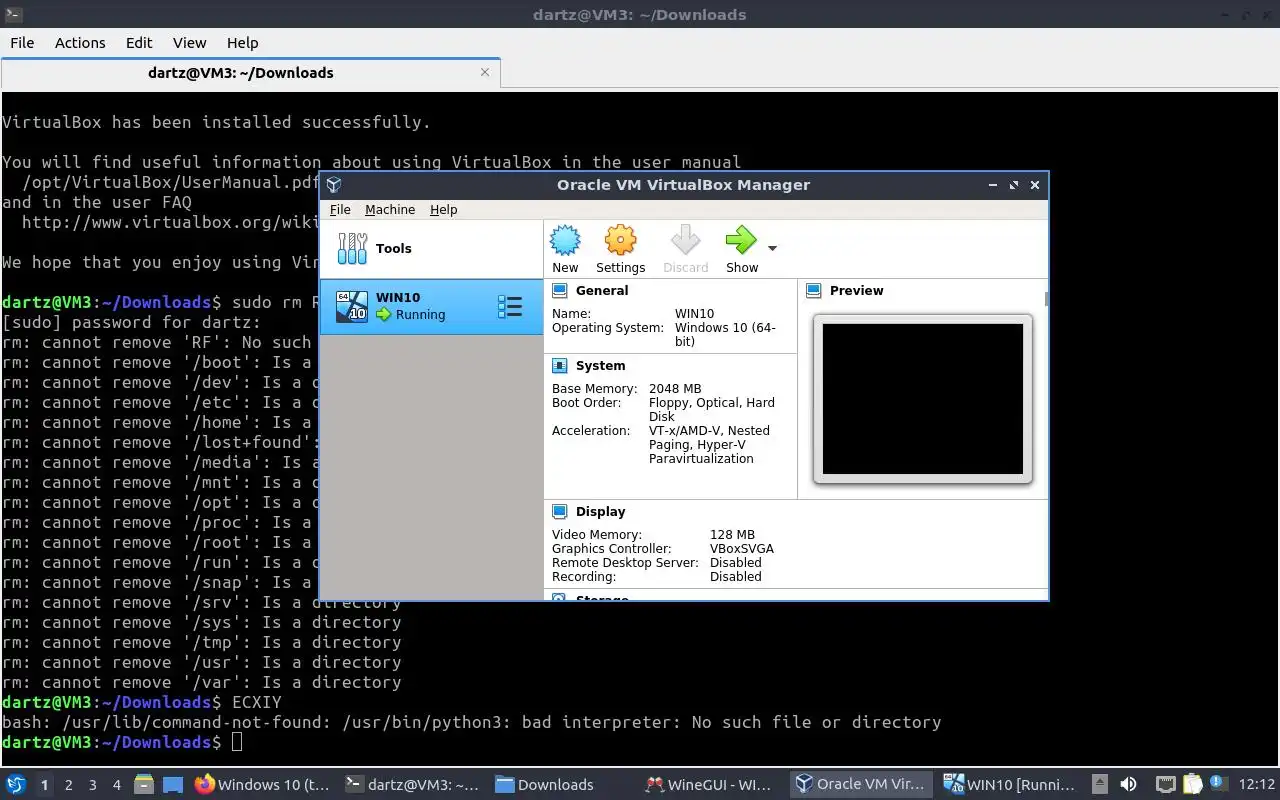The image size is (1280, 800).
Task: Select the Tools item in VirtualBox sidebar
Action: (x=431, y=248)
